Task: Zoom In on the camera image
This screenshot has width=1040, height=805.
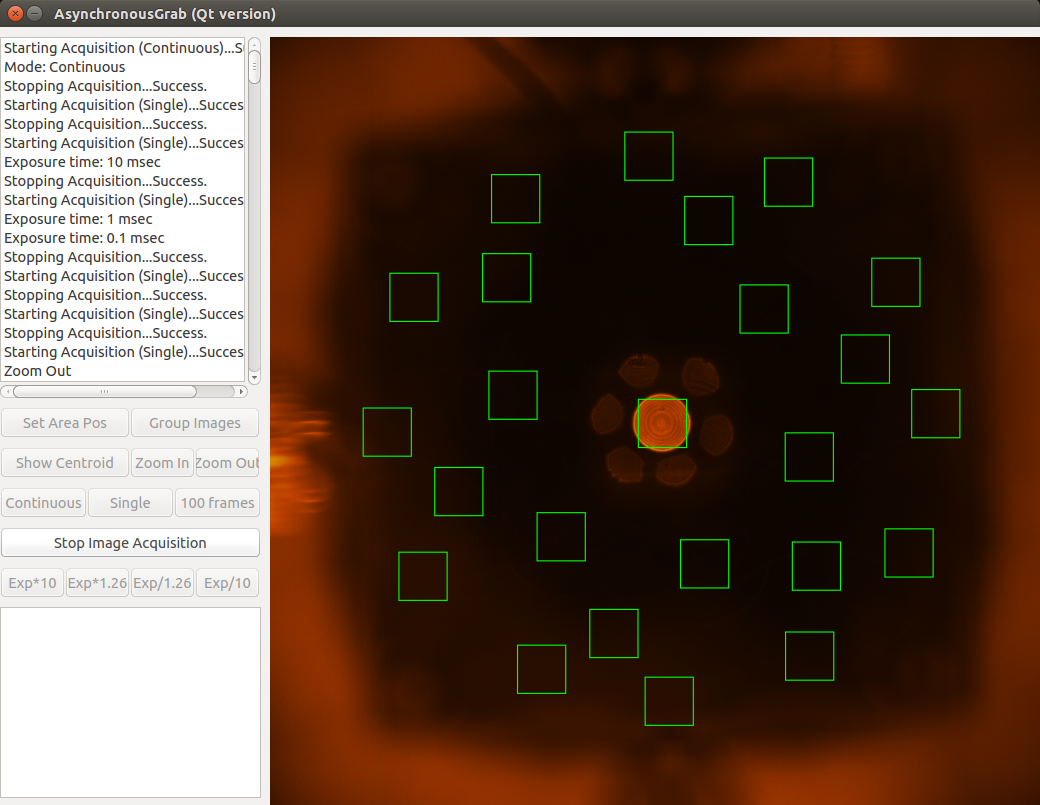Action: pos(162,463)
